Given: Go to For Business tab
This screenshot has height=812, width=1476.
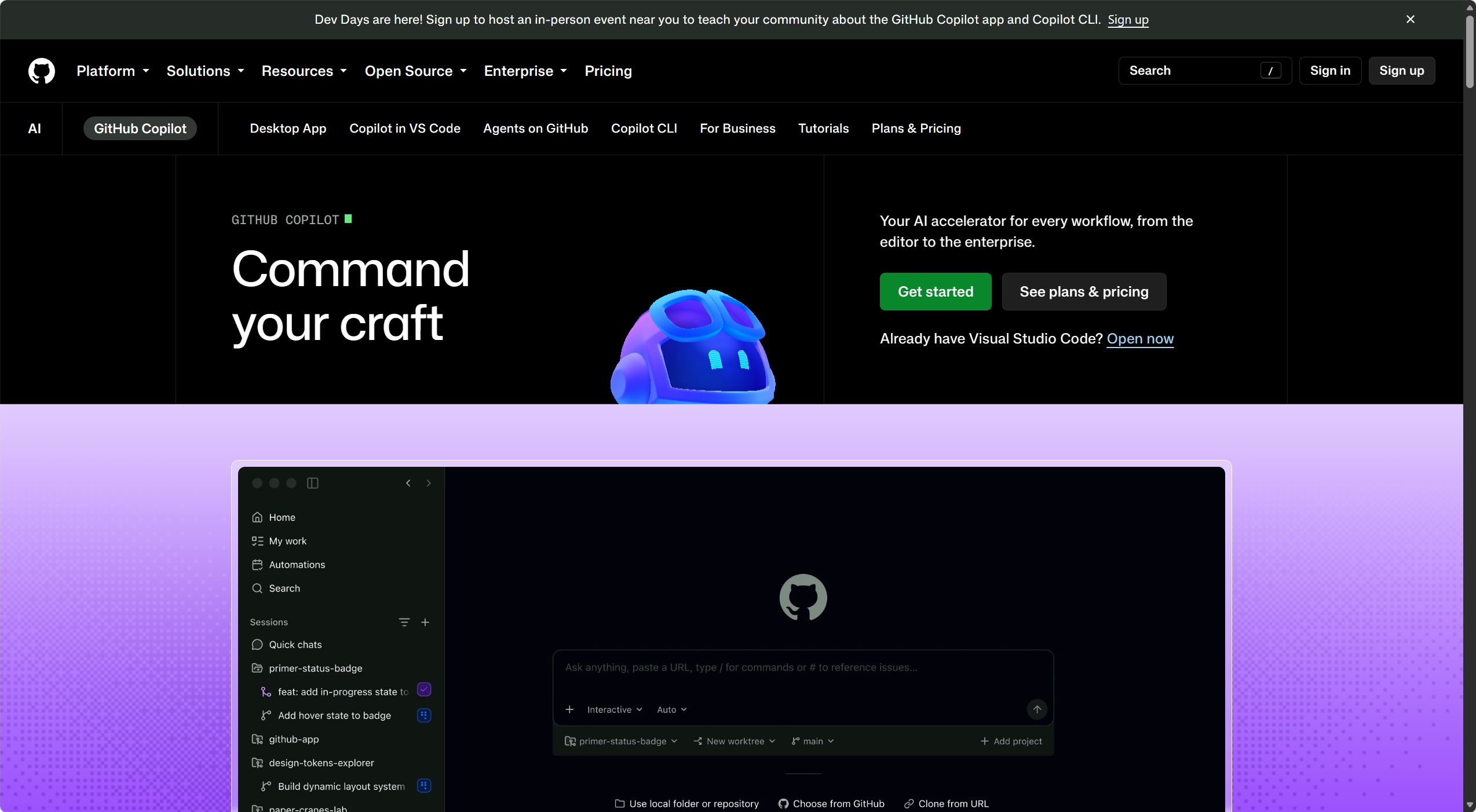Looking at the screenshot, I should pos(737,129).
